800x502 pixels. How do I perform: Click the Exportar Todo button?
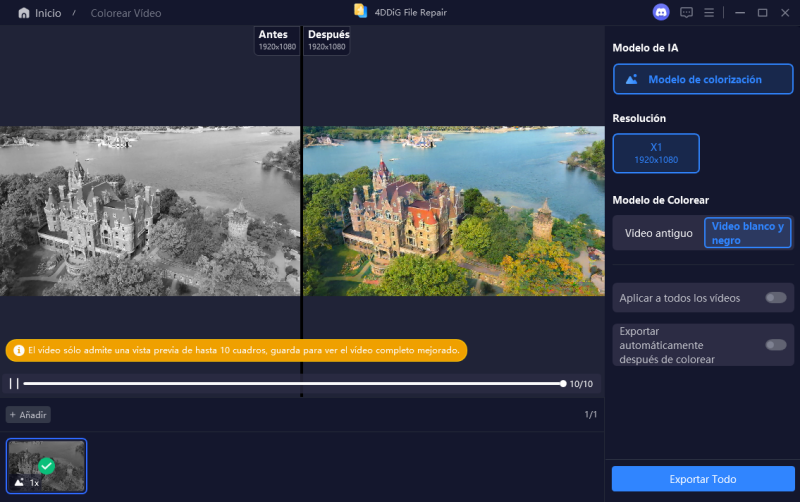coord(703,479)
